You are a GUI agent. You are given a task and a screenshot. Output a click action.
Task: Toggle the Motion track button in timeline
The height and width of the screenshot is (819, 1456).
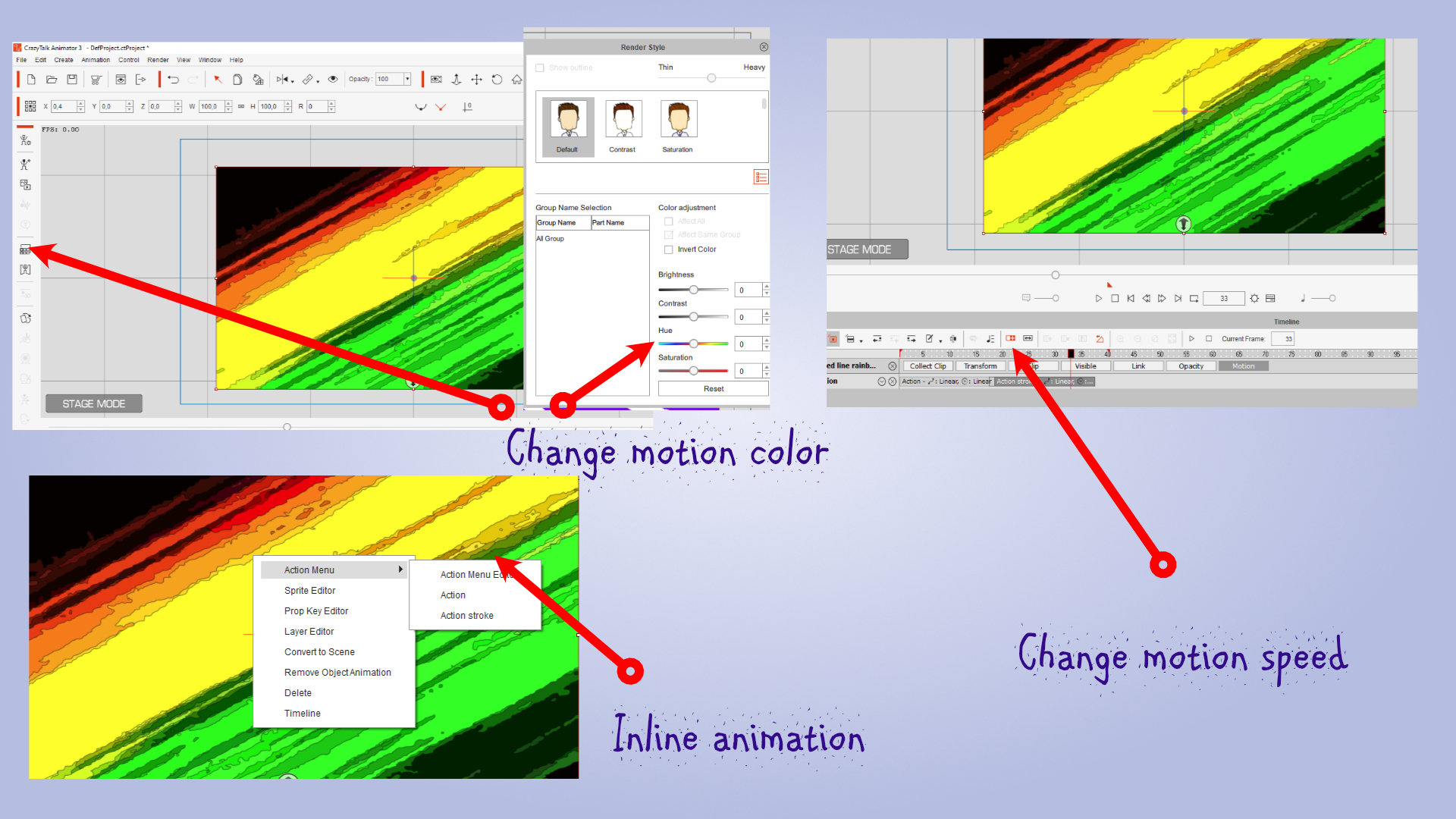click(x=1243, y=366)
